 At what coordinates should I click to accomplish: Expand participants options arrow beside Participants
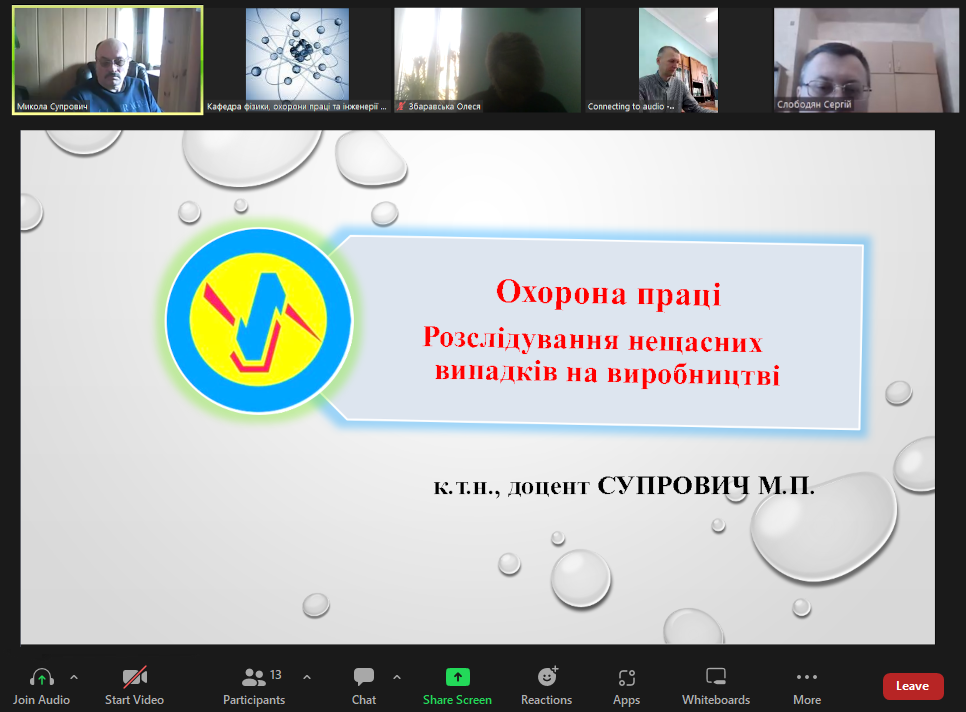pos(307,677)
